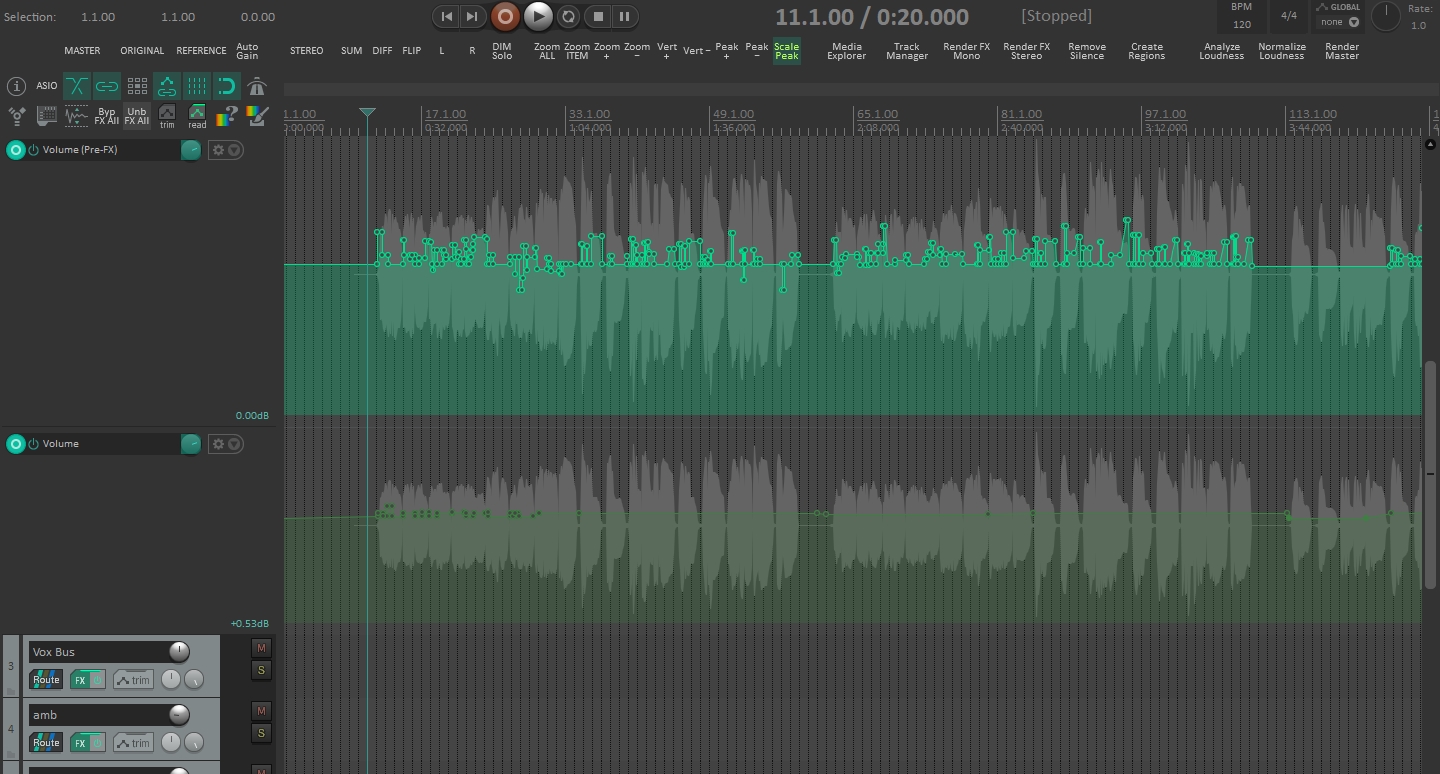Viewport: 1440px width, 774px height.
Task: Click Auto Gain toolbar item
Action: pos(247,51)
